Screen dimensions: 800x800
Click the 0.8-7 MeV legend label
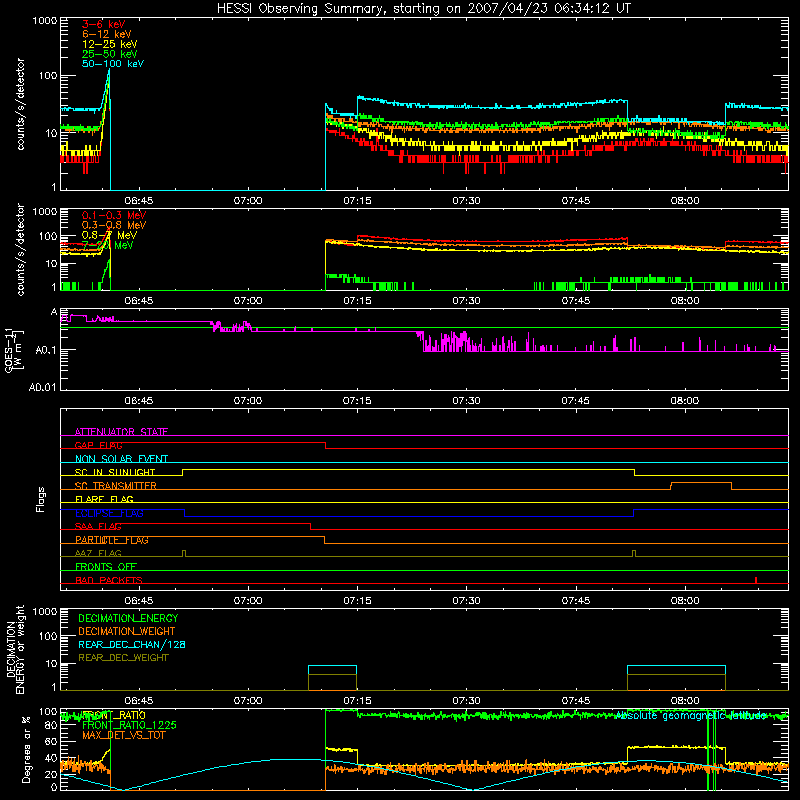(109, 235)
